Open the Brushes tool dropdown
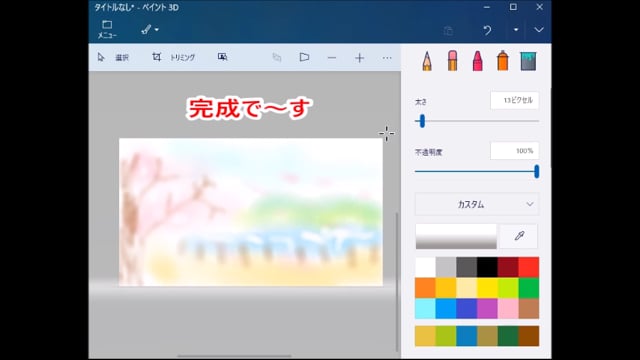The height and width of the screenshot is (360, 640). 150,29
